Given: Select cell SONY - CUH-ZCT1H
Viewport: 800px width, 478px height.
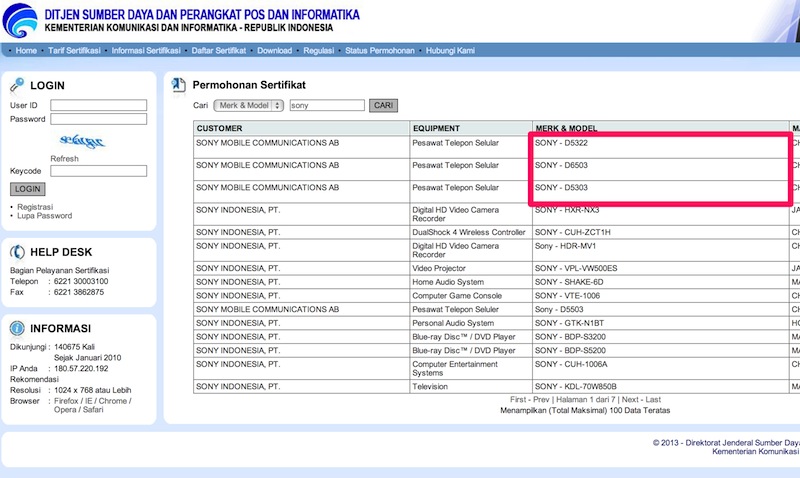Looking at the screenshot, I should coord(660,232).
